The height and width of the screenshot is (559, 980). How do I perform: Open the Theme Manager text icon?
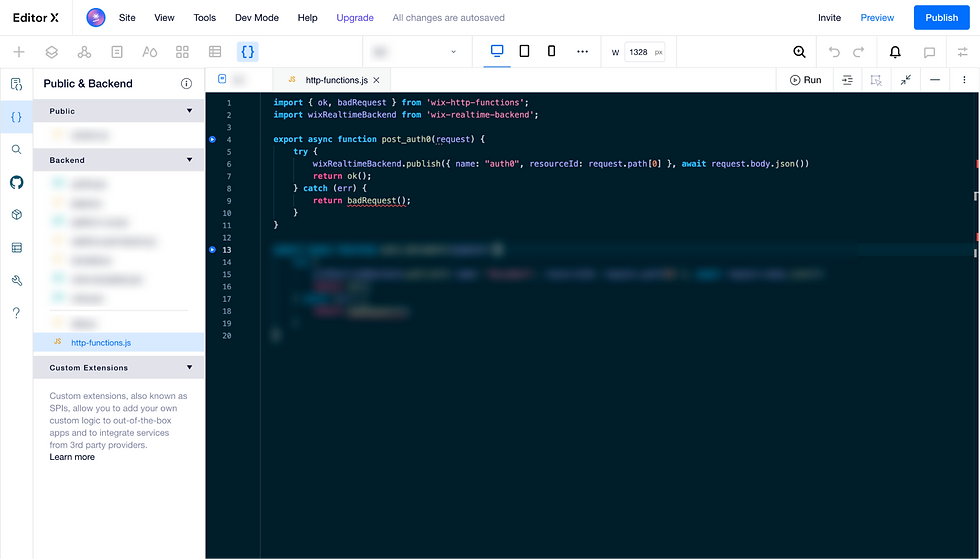[x=149, y=52]
